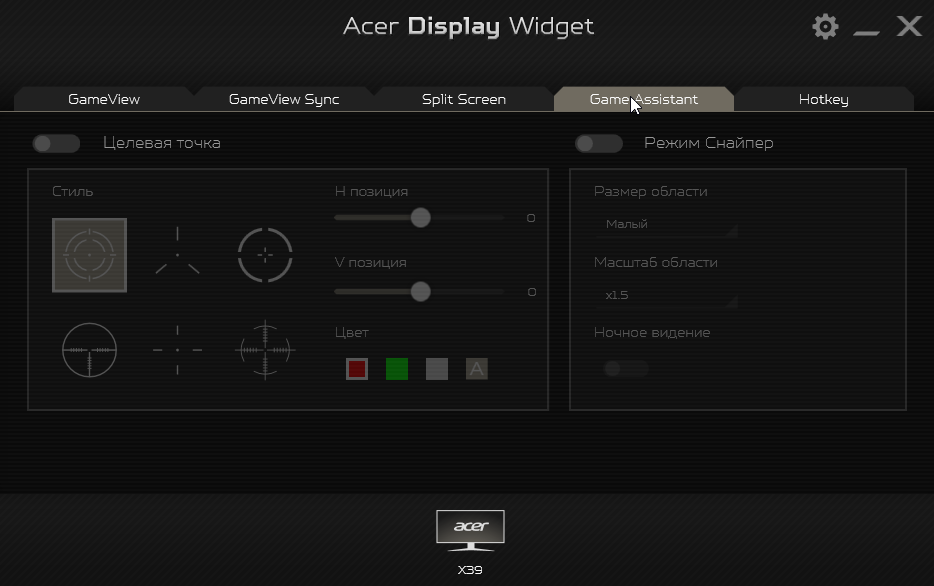Select the Game Assistant tab
The width and height of the screenshot is (934, 586).
click(x=644, y=99)
